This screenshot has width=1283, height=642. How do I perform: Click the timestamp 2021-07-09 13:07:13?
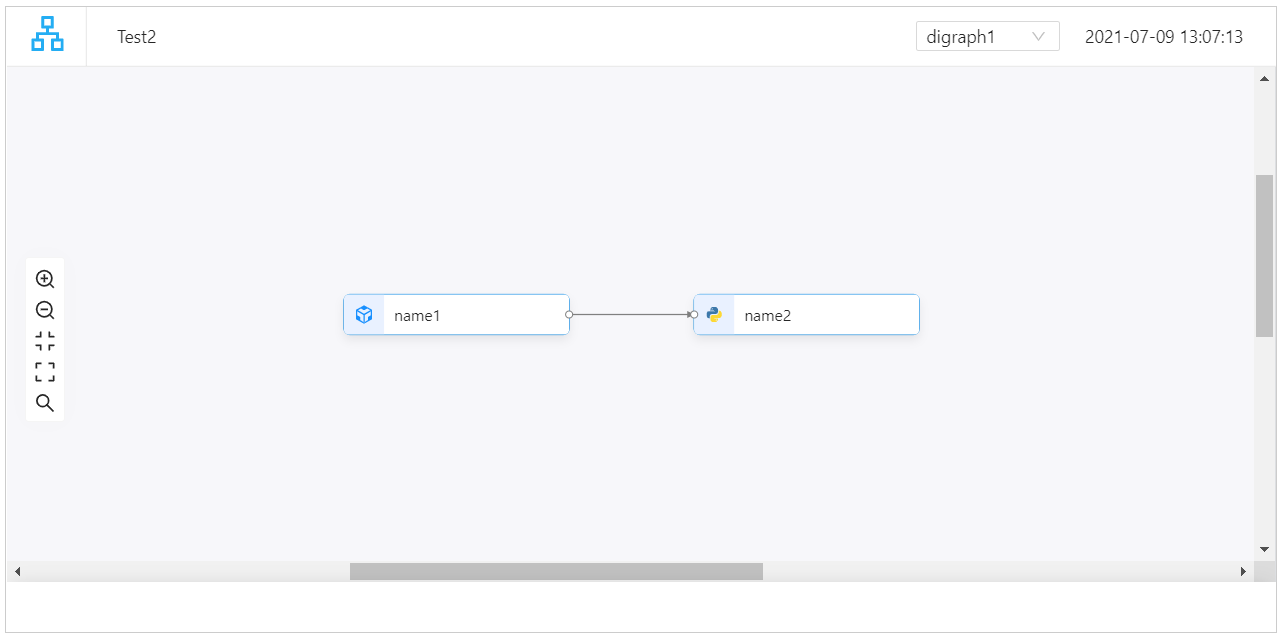click(x=1164, y=36)
